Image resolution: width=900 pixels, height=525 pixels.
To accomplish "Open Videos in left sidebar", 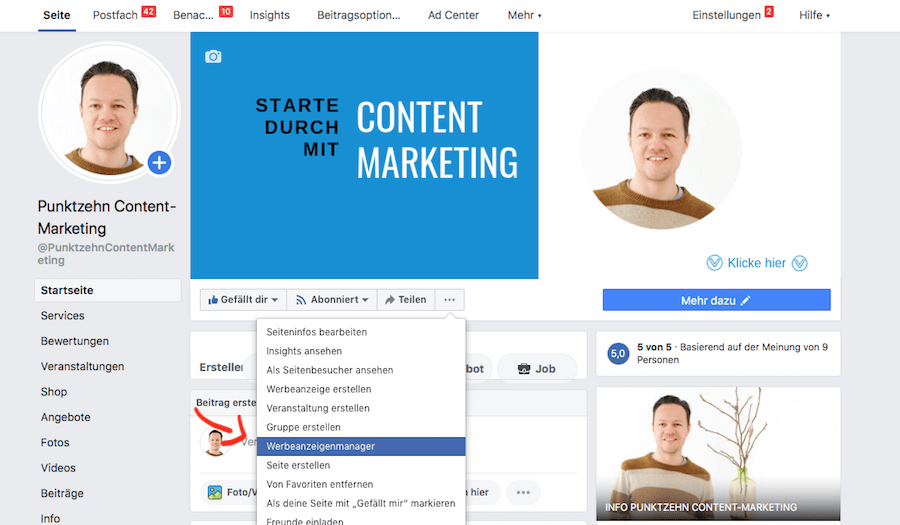I will click(58, 468).
